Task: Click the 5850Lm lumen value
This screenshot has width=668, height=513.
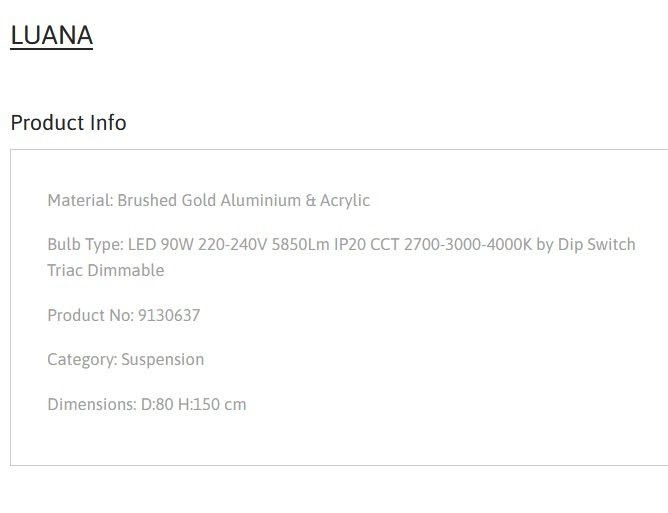Action: (x=300, y=245)
